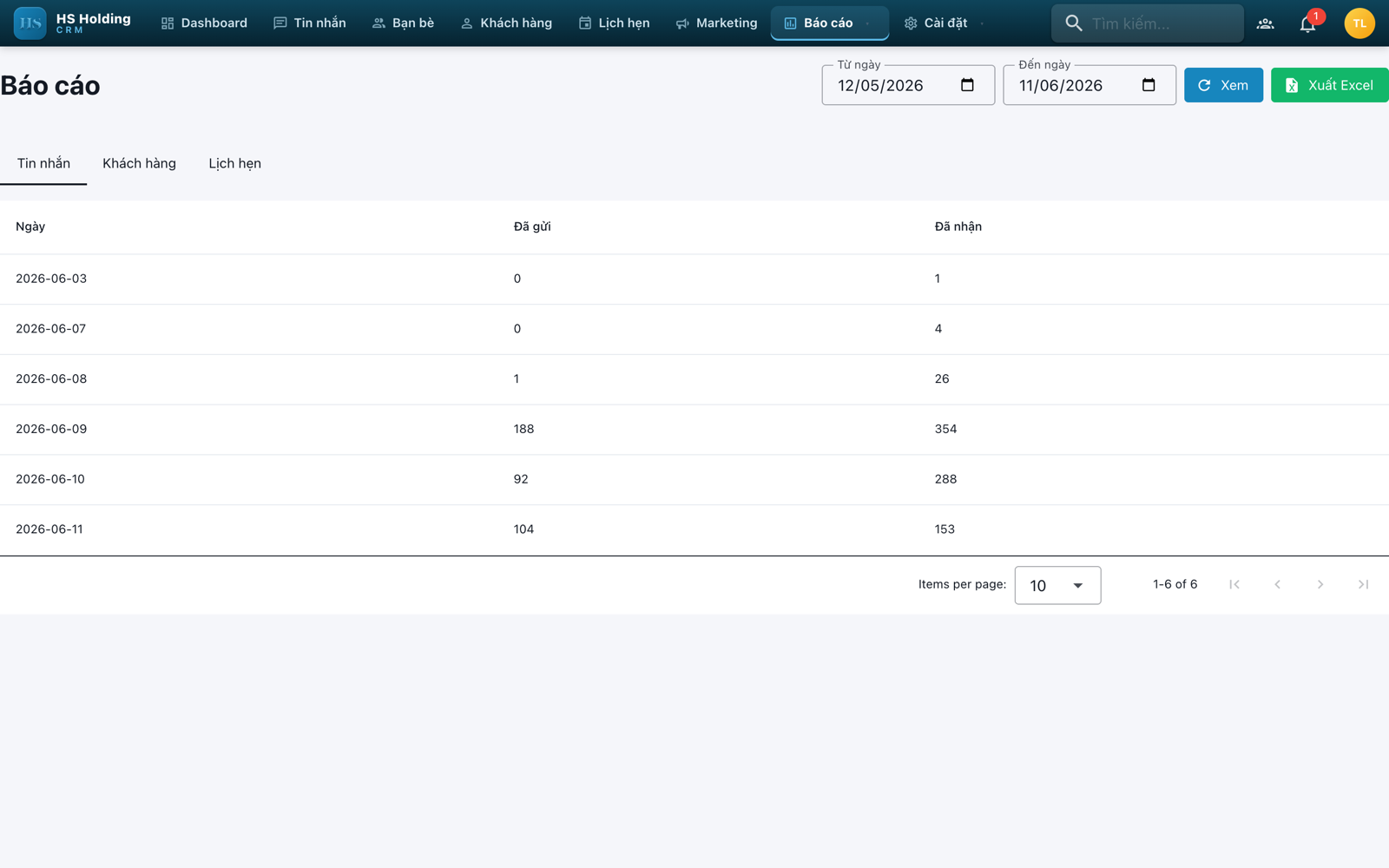Click the Đã gửi column header
Viewport: 1389px width, 868px height.
click(532, 227)
